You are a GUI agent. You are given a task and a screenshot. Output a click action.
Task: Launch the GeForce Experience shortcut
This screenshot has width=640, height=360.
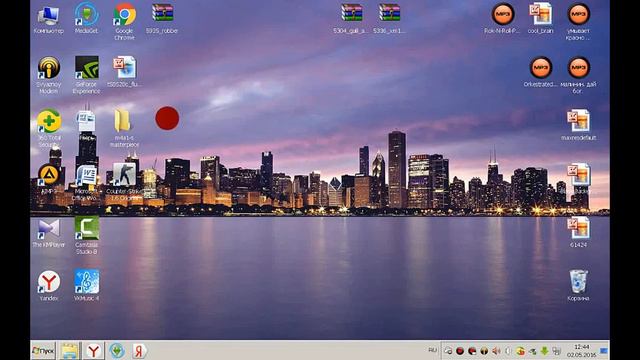(86, 75)
